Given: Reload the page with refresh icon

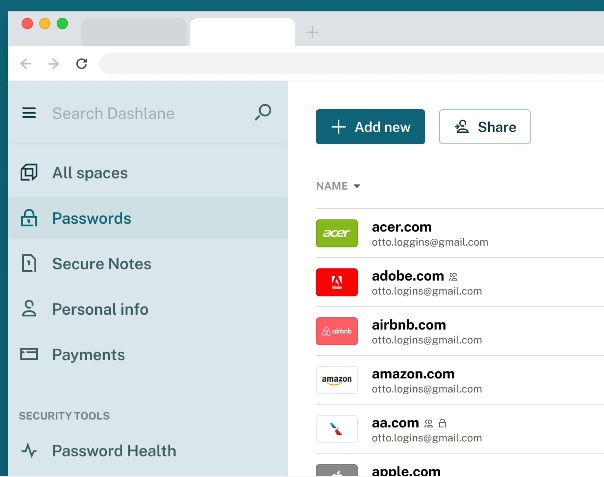Looking at the screenshot, I should click(x=82, y=64).
